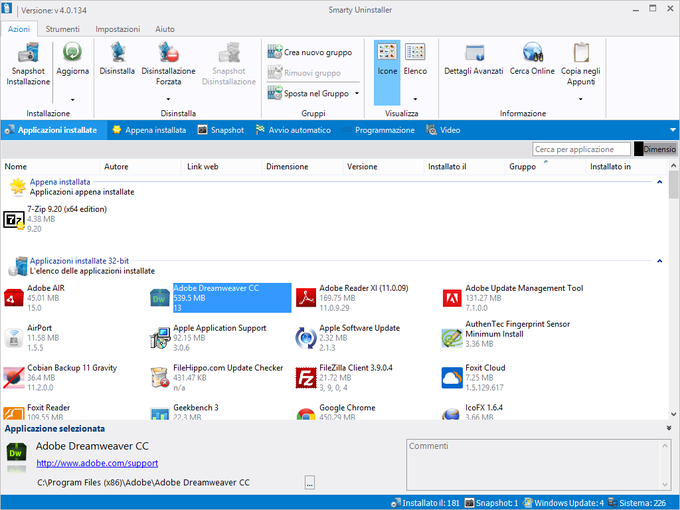Click the Dimensio search filter button

[655, 149]
